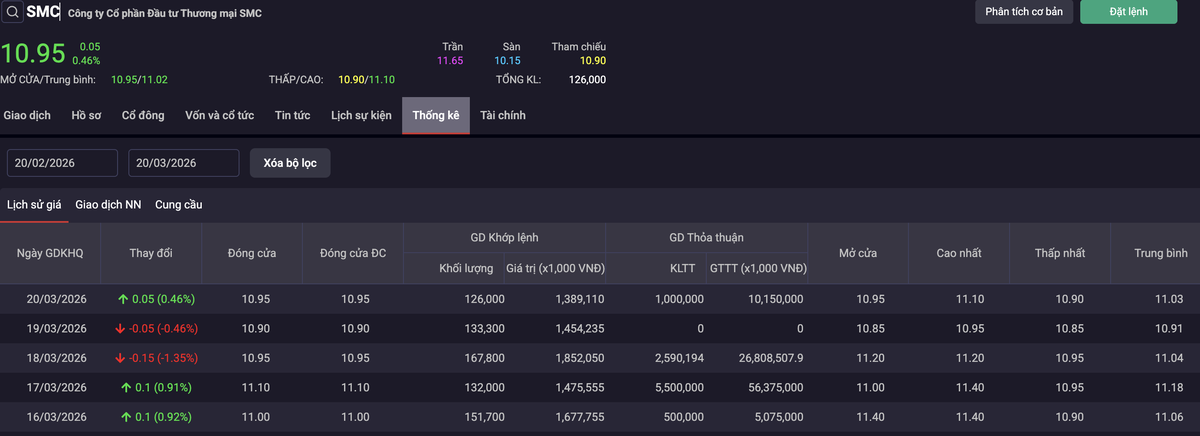Go to Vốn và cổ tức tab
1200x436 pixels.
pyautogui.click(x=219, y=116)
